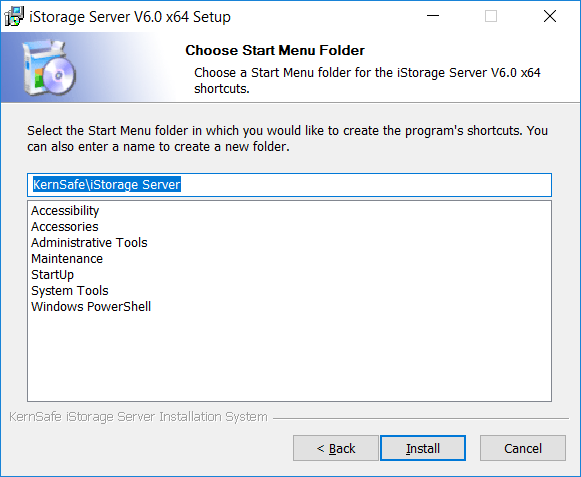Choose the Administrative Tools folder
This screenshot has height=477, width=581.
(x=89, y=242)
